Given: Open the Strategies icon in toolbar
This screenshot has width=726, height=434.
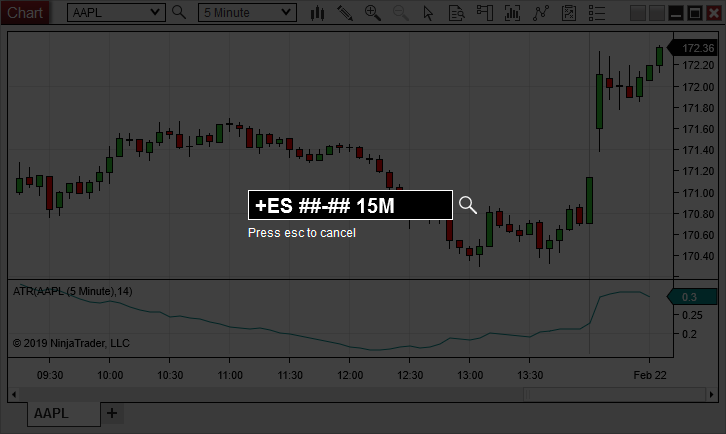Looking at the screenshot, I should 542,12.
